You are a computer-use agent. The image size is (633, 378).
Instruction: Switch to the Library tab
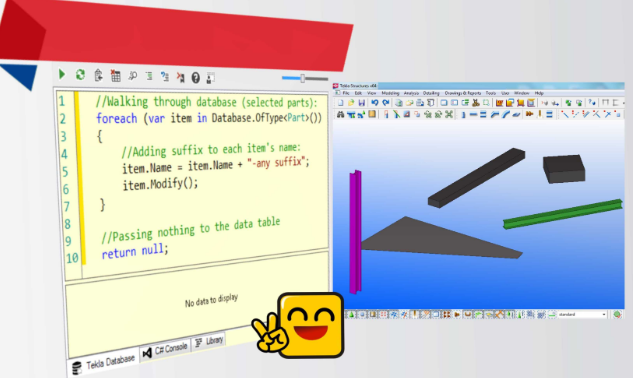[x=209, y=342]
